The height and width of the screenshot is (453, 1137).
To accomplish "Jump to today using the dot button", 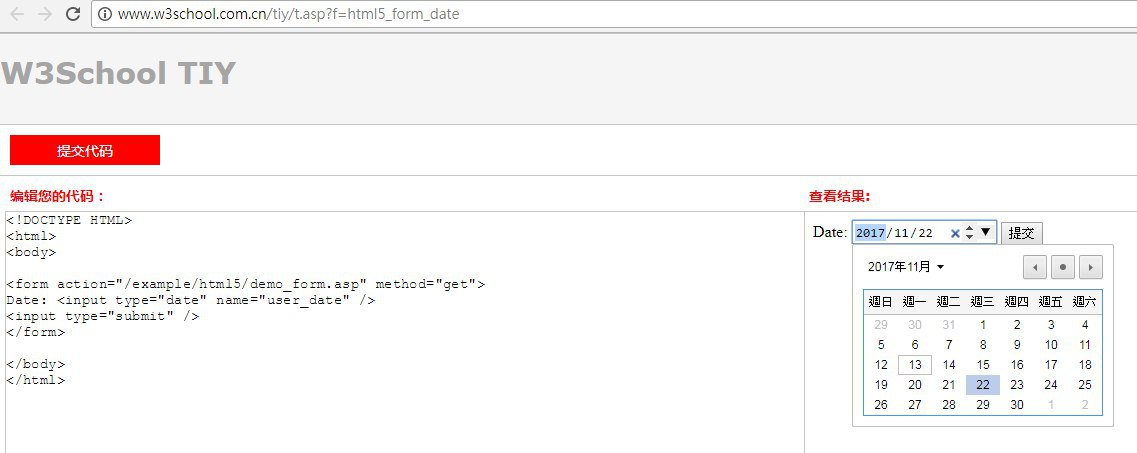I will click(x=1063, y=267).
